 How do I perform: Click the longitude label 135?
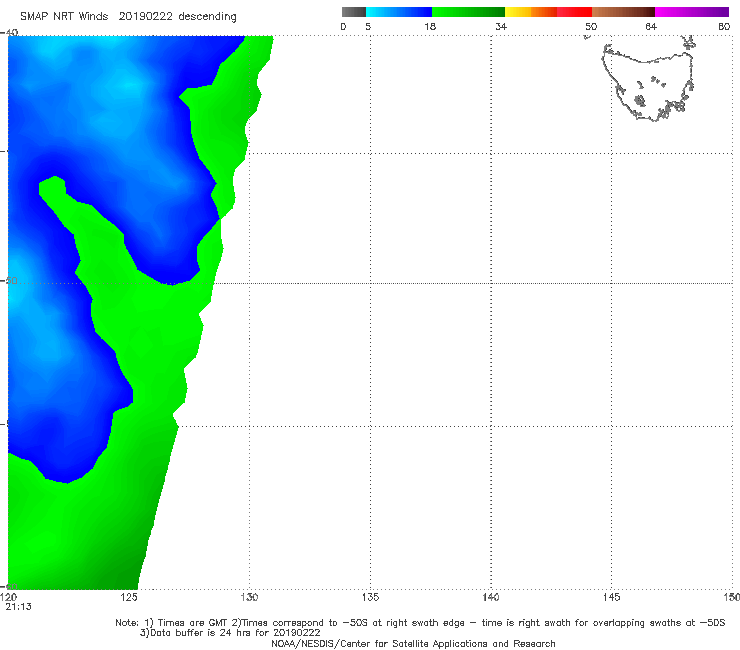(370, 597)
